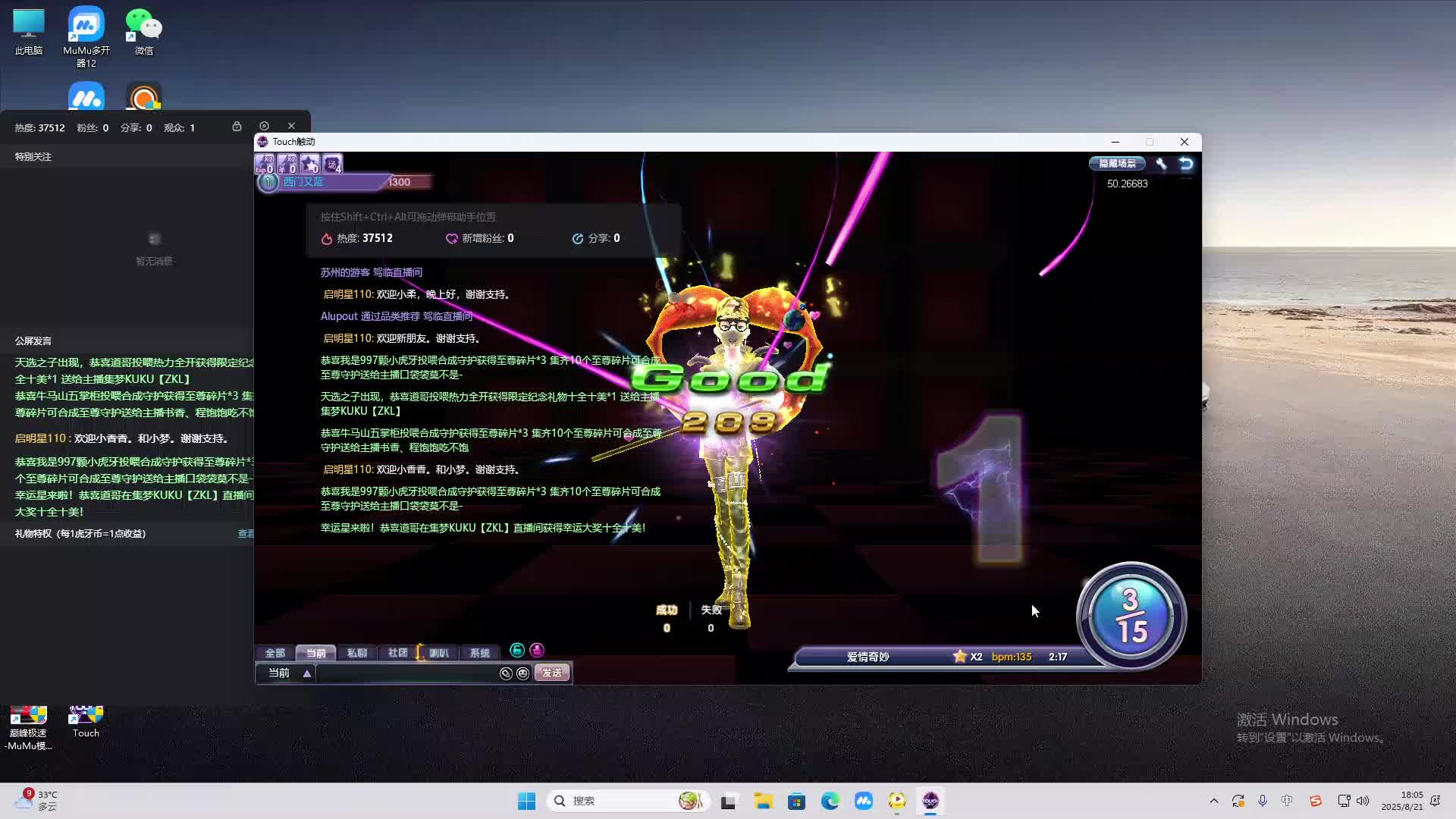Click the star buff icon
The height and width of the screenshot is (819, 1456).
coord(309,164)
